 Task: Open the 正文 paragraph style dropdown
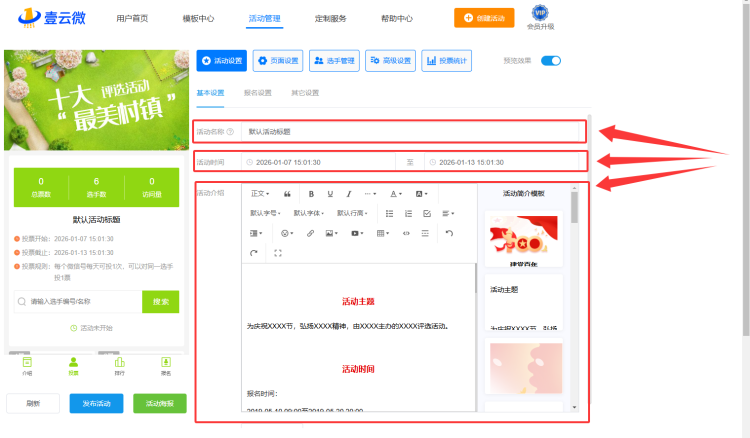point(260,193)
